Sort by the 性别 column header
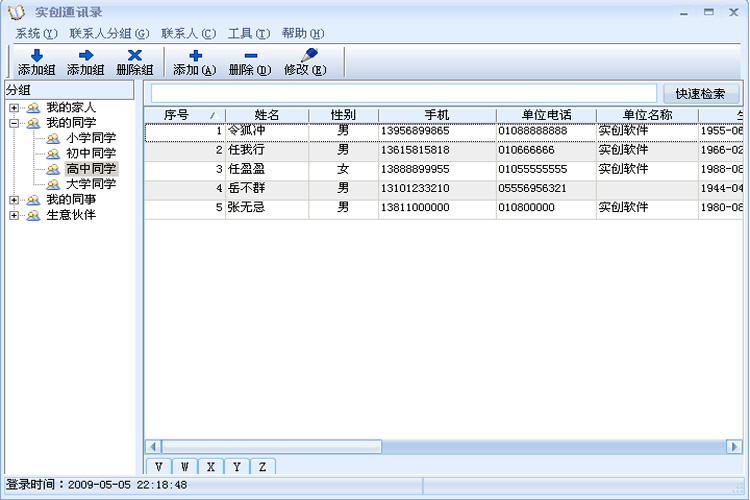 click(343, 115)
